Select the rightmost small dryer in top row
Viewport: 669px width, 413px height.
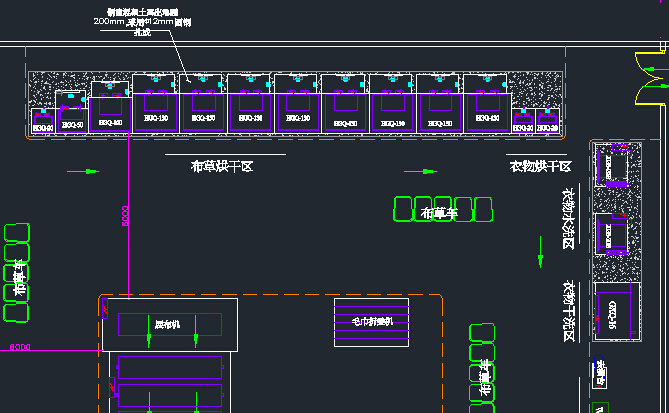pos(547,122)
